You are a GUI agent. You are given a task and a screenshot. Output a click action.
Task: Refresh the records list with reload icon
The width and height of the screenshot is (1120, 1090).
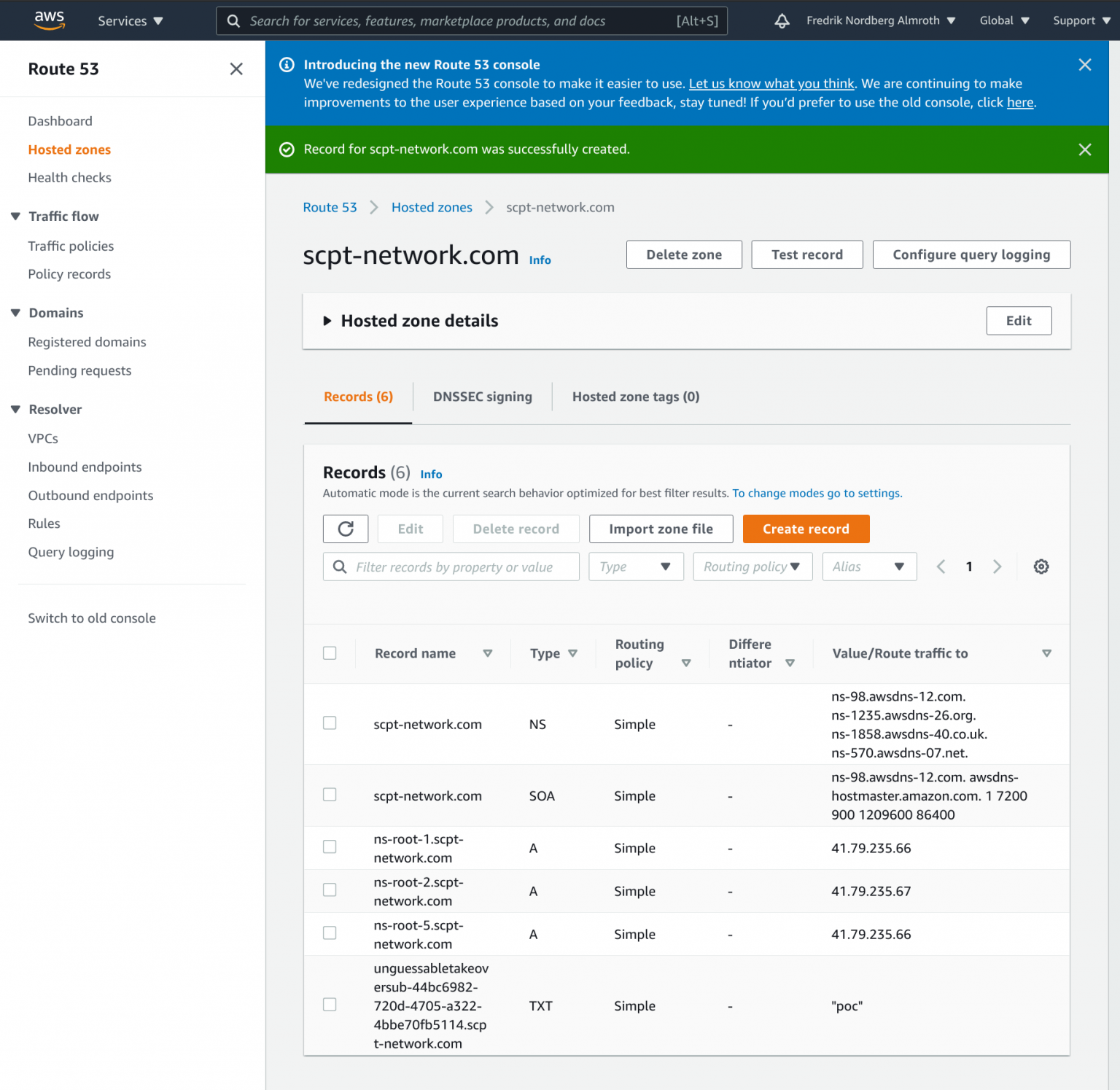coord(346,529)
